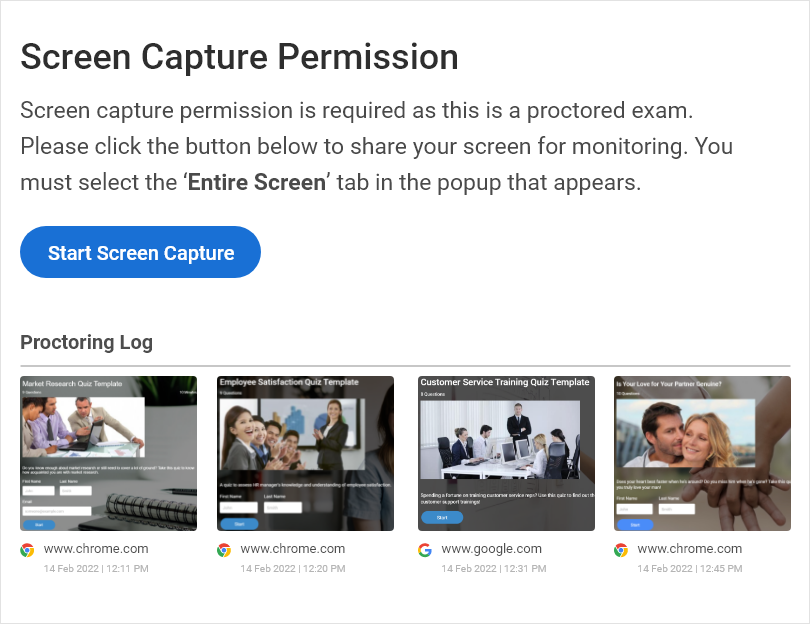Viewport: 810px width, 624px height.
Task: Click Chrome icon under Employee Satisfaction thumbnail
Action: [224, 549]
